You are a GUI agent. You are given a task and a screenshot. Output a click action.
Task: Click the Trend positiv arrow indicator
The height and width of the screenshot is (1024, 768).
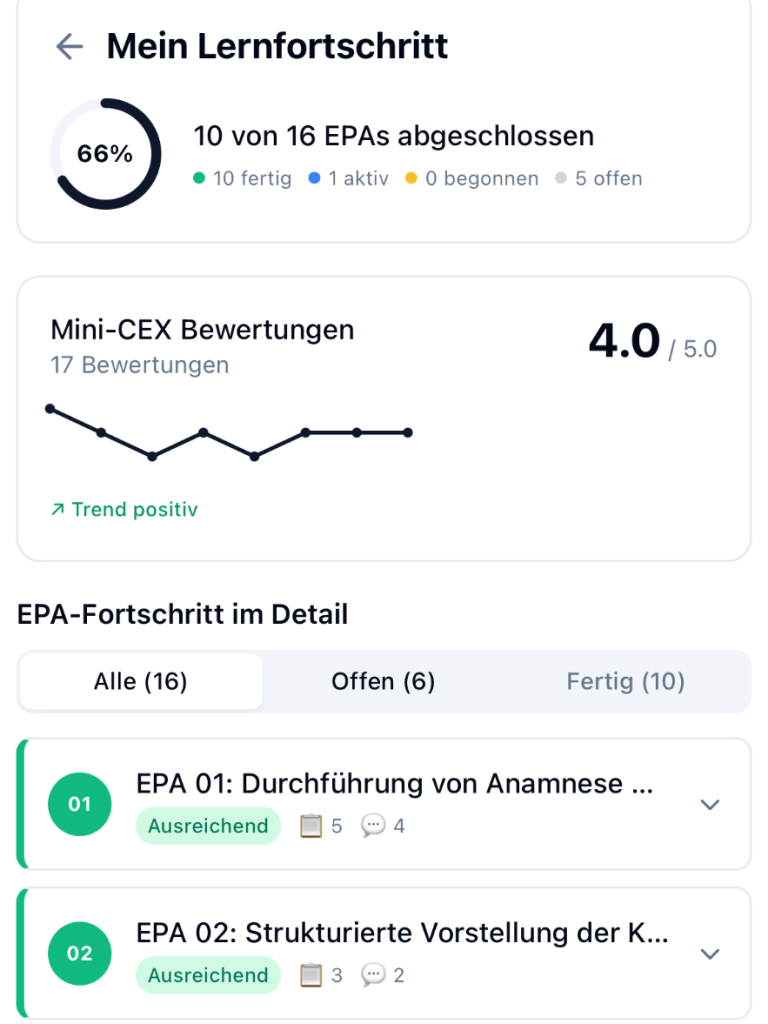point(58,510)
